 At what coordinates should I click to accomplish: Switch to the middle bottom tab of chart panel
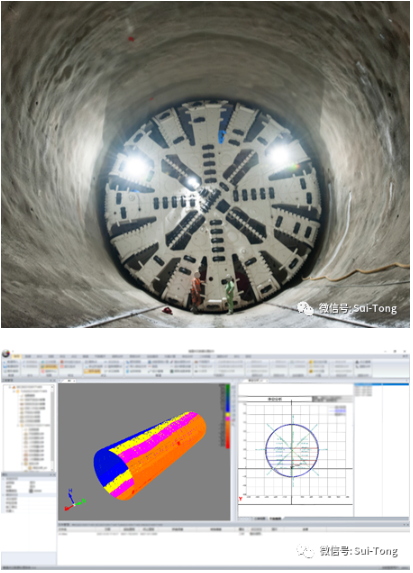(x=260, y=519)
